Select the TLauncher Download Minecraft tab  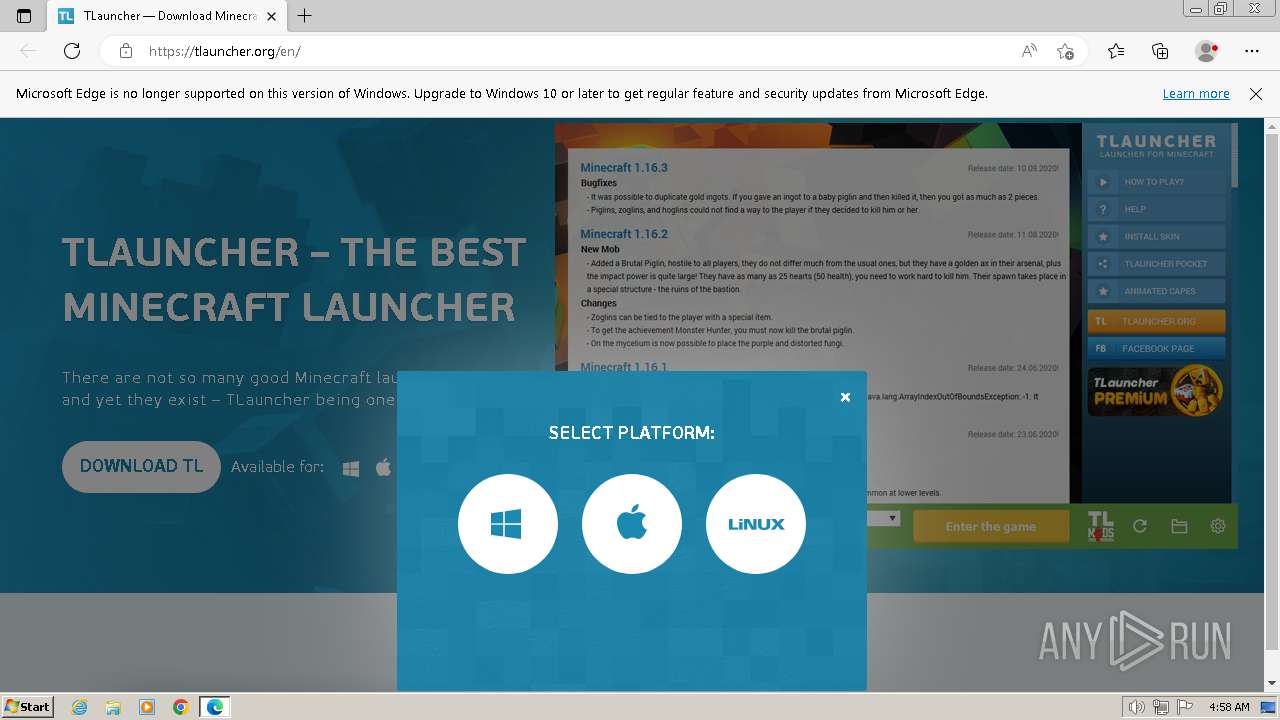(167, 16)
